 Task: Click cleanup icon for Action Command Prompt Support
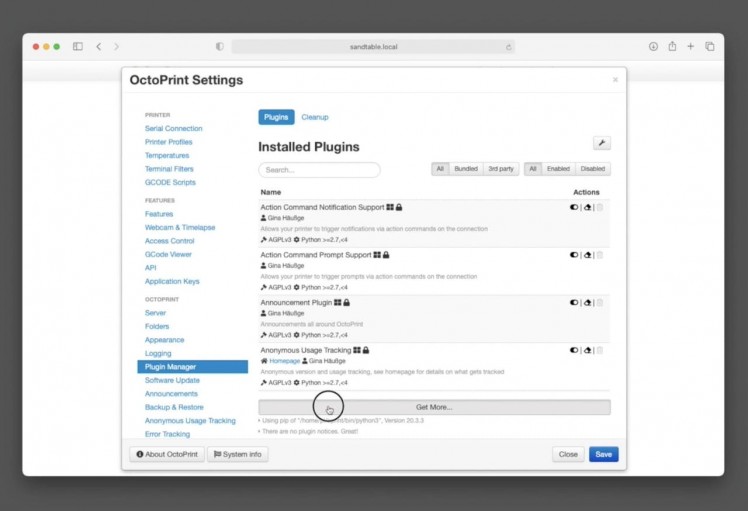pos(588,255)
